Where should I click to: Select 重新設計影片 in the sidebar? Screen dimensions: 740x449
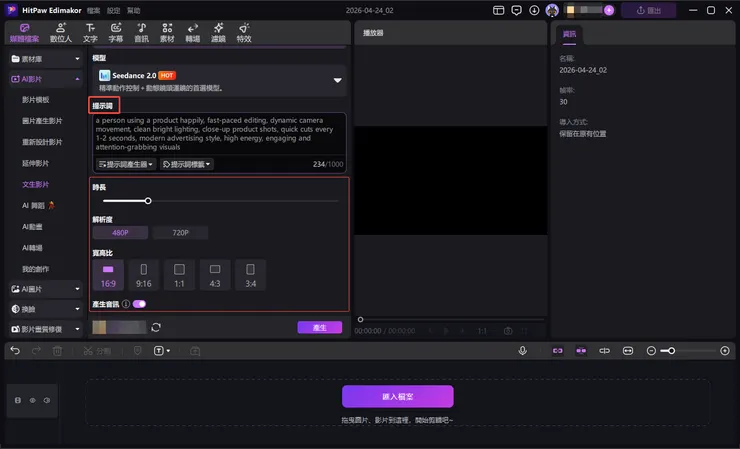pos(42,142)
